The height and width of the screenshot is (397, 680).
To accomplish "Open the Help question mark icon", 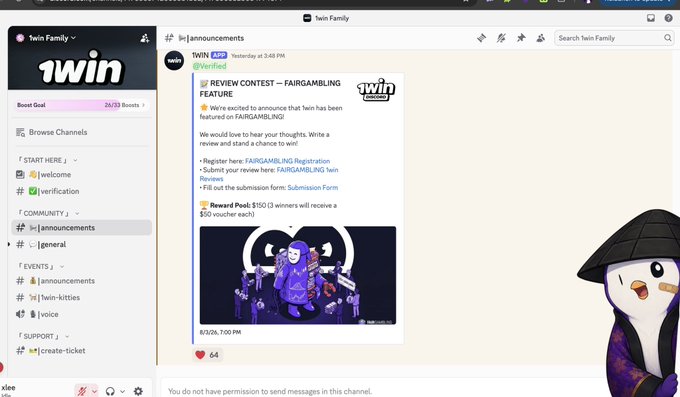I will (x=668, y=18).
